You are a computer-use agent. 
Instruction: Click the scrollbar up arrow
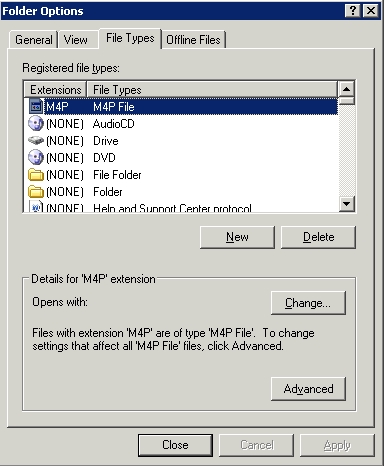pos(347,89)
